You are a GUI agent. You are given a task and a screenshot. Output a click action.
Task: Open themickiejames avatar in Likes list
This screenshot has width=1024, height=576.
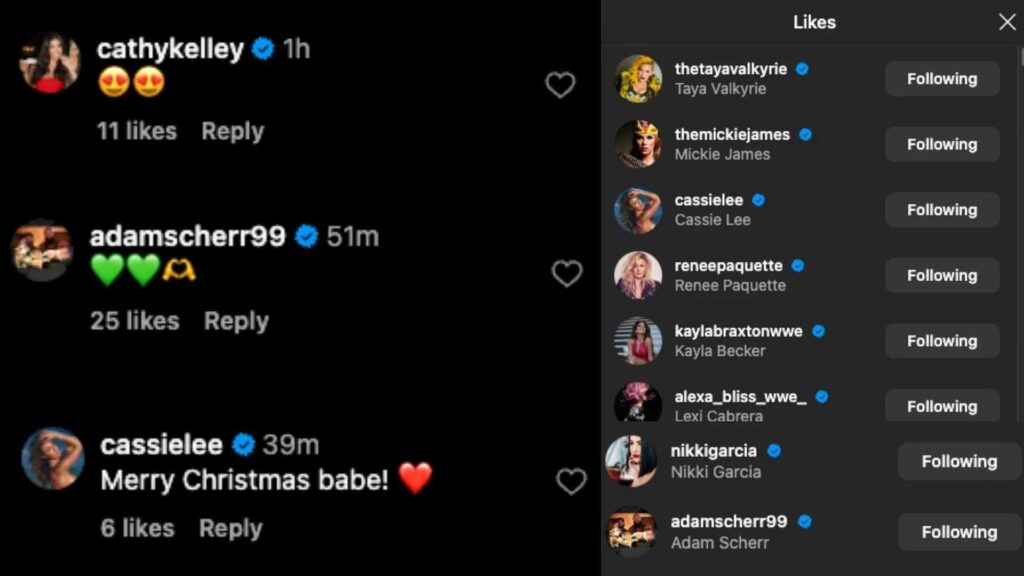pyautogui.click(x=638, y=144)
